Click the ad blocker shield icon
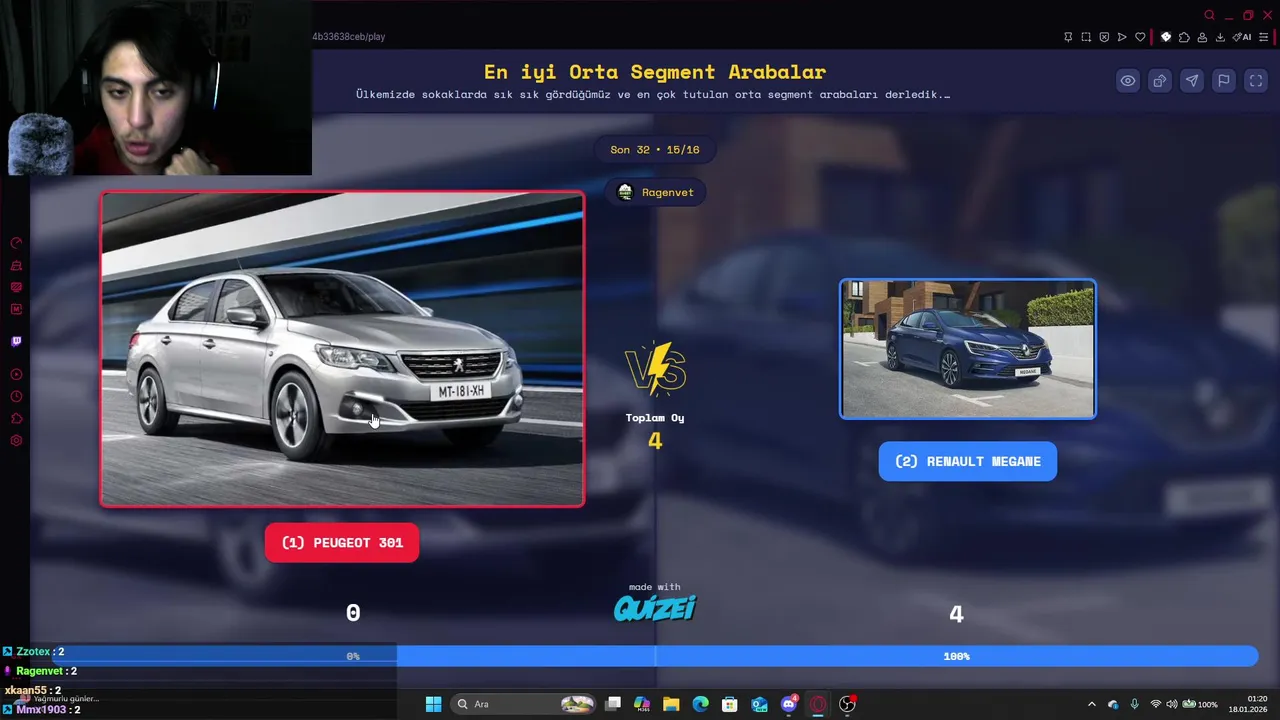 point(1104,37)
